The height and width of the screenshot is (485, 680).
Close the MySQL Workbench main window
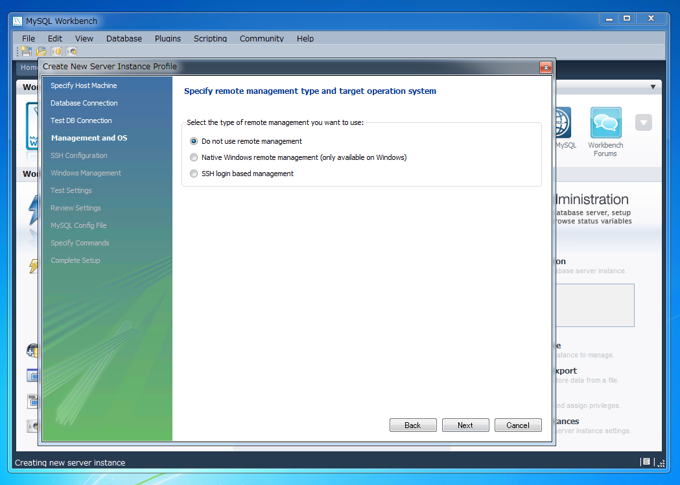point(651,19)
